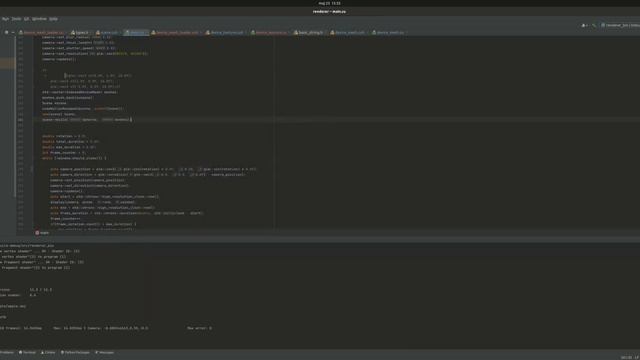Select the main.cu editor tab

click(136, 32)
